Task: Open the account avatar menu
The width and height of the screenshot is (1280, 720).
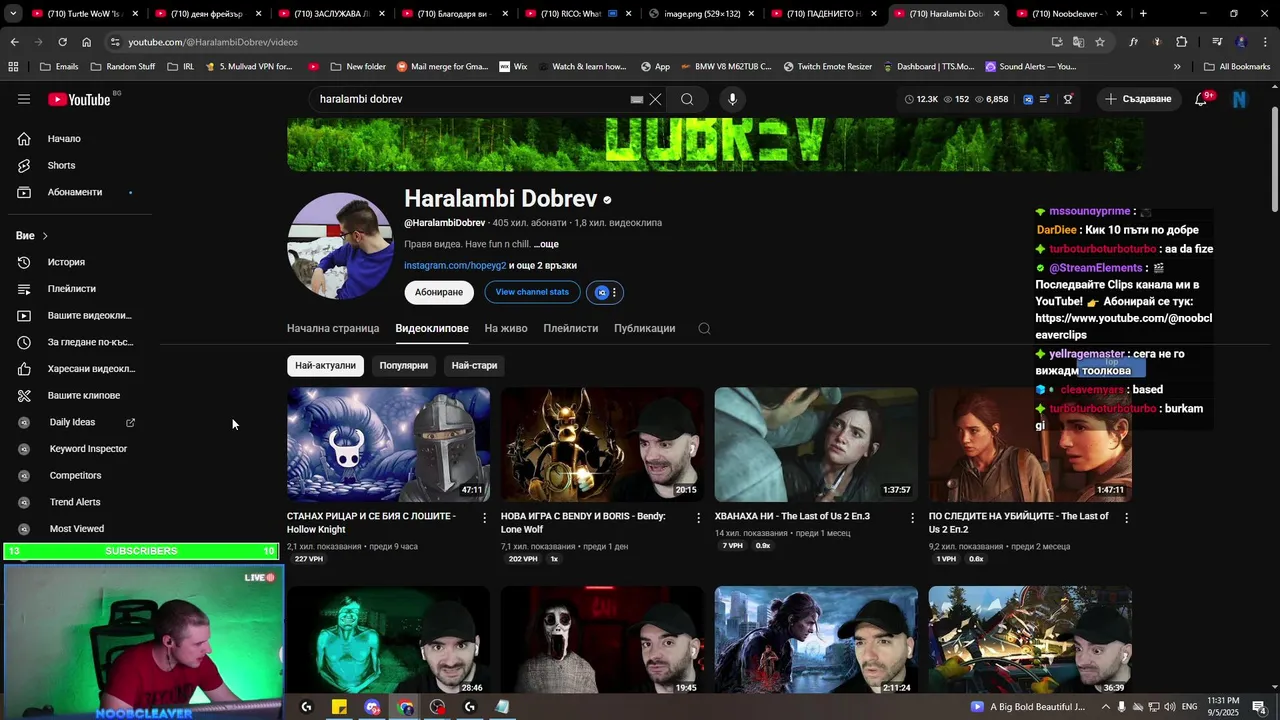Action: click(1240, 99)
